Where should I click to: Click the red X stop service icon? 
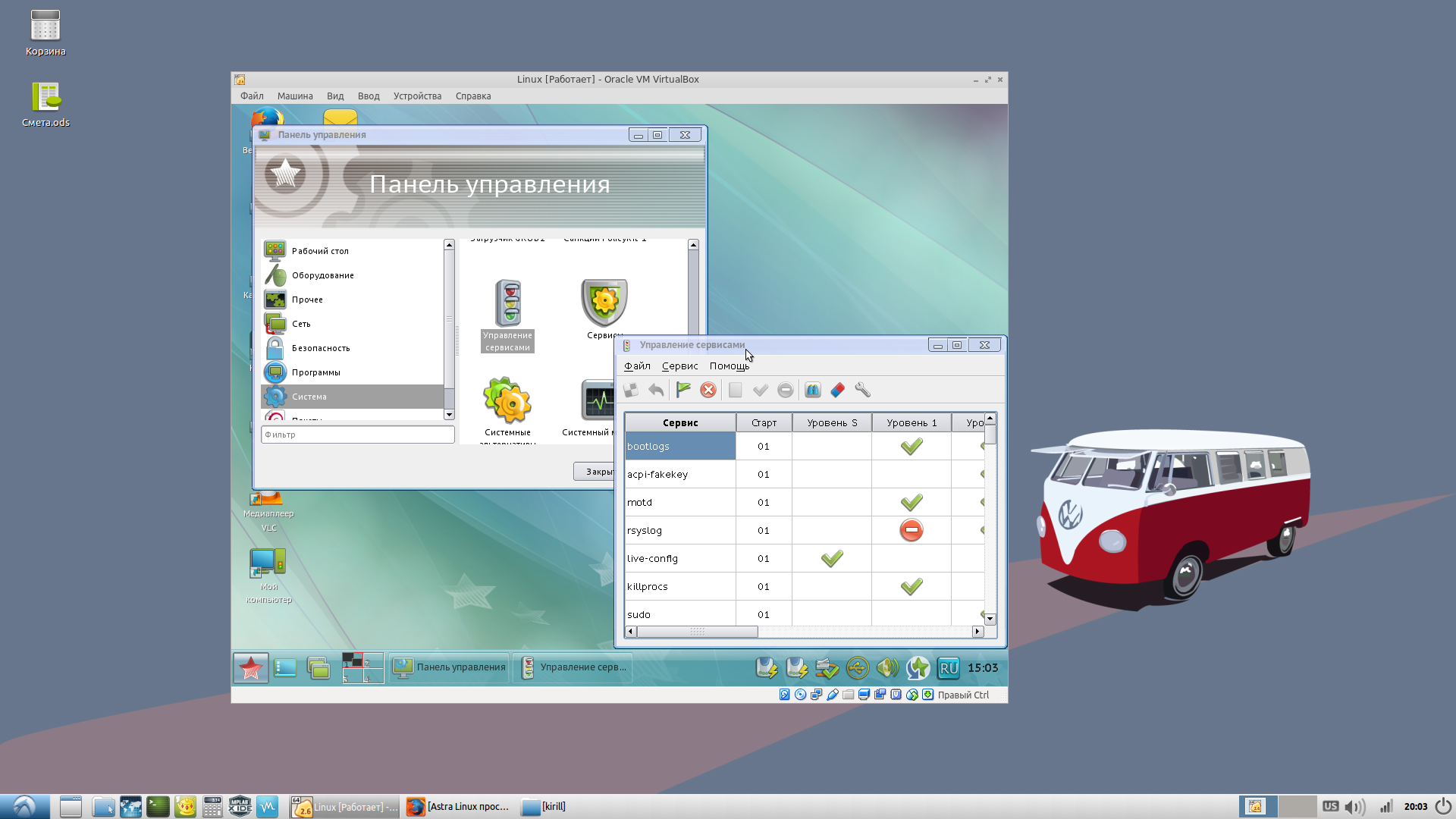pyautogui.click(x=708, y=390)
